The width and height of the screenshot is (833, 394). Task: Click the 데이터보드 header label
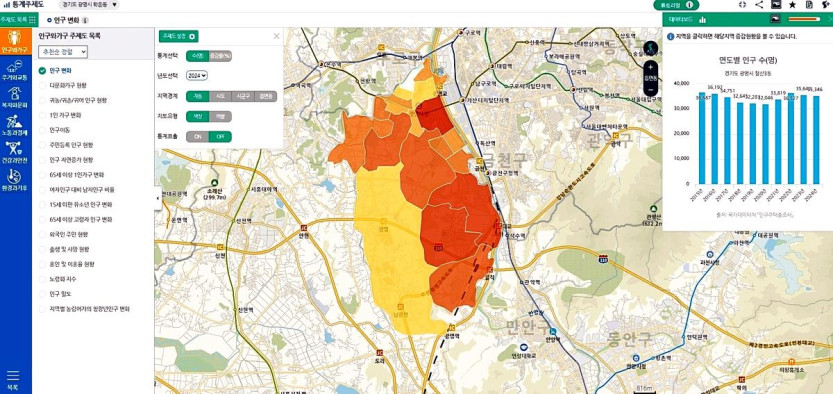click(x=682, y=20)
